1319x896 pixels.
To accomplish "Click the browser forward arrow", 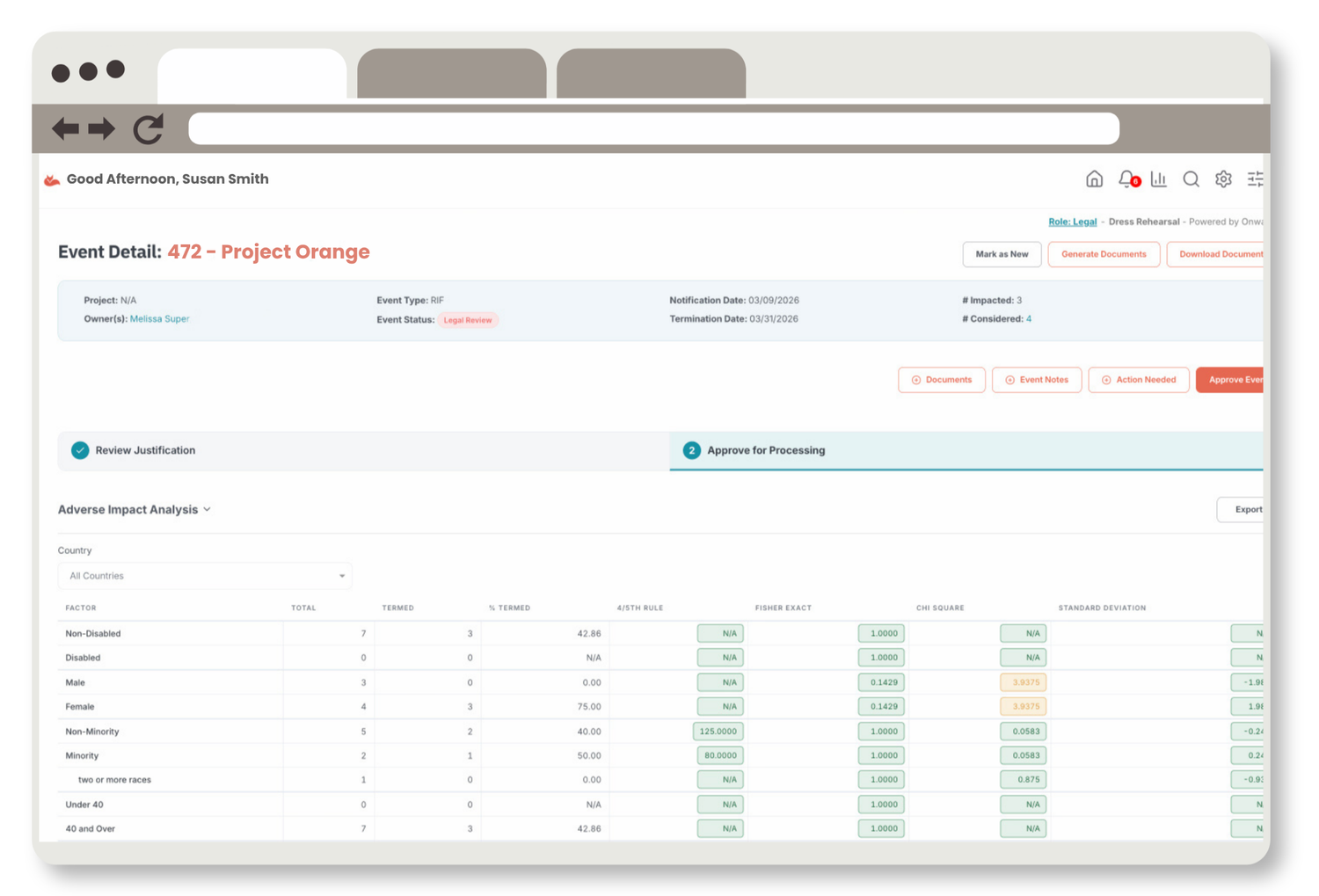I will point(101,128).
